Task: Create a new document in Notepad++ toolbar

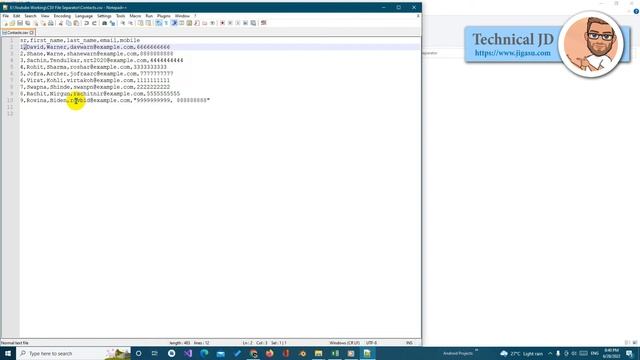Action: [6, 23]
